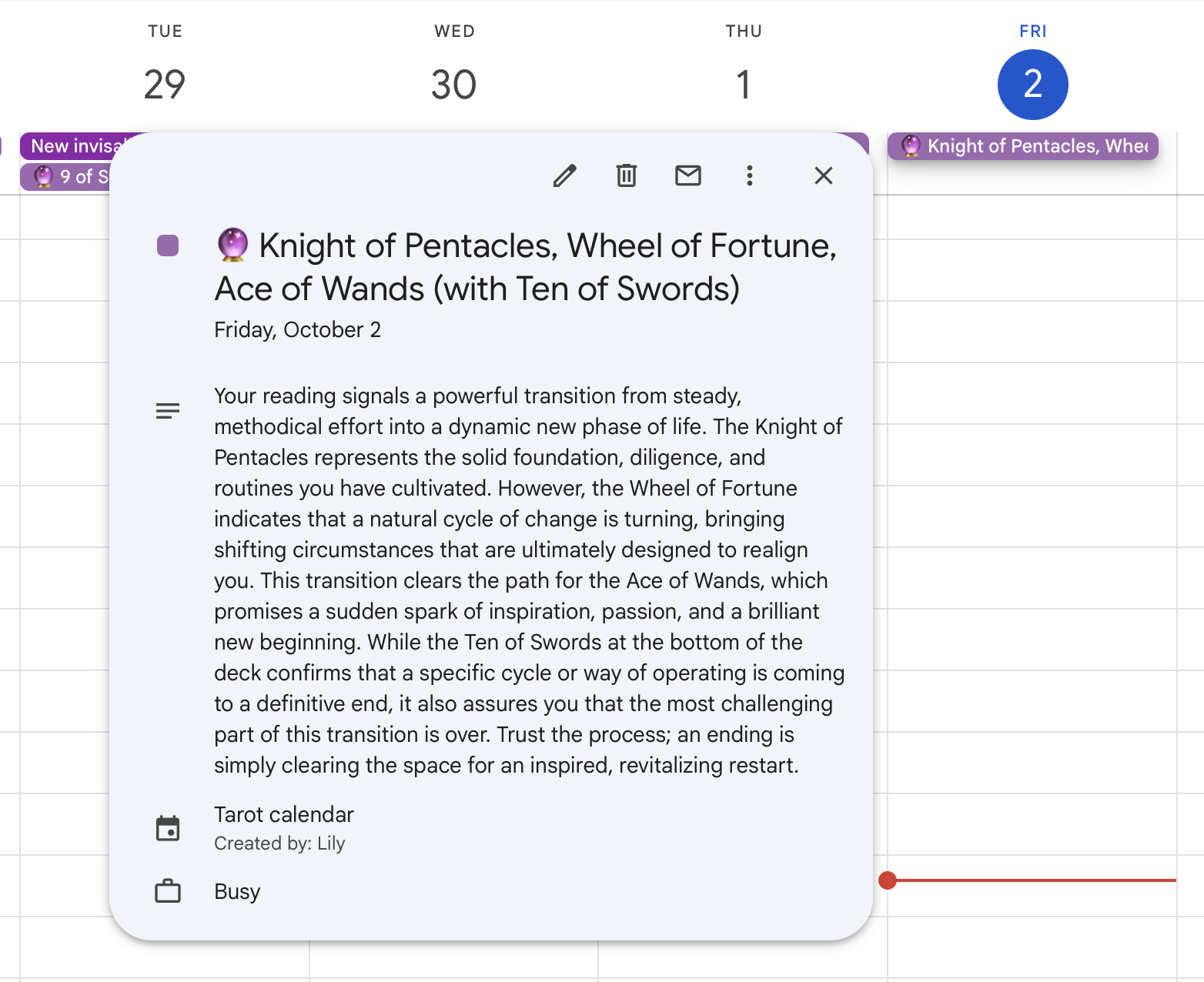1204x982 pixels.
Task: Click the 'Tarot calendar' name
Action: [284, 814]
